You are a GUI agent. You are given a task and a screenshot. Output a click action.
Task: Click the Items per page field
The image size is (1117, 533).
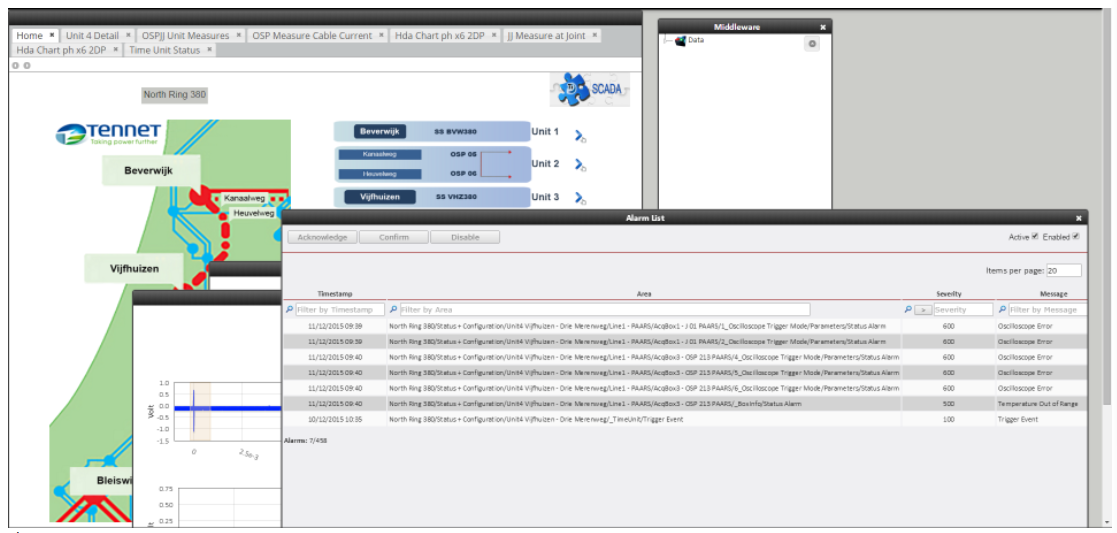tap(1064, 271)
